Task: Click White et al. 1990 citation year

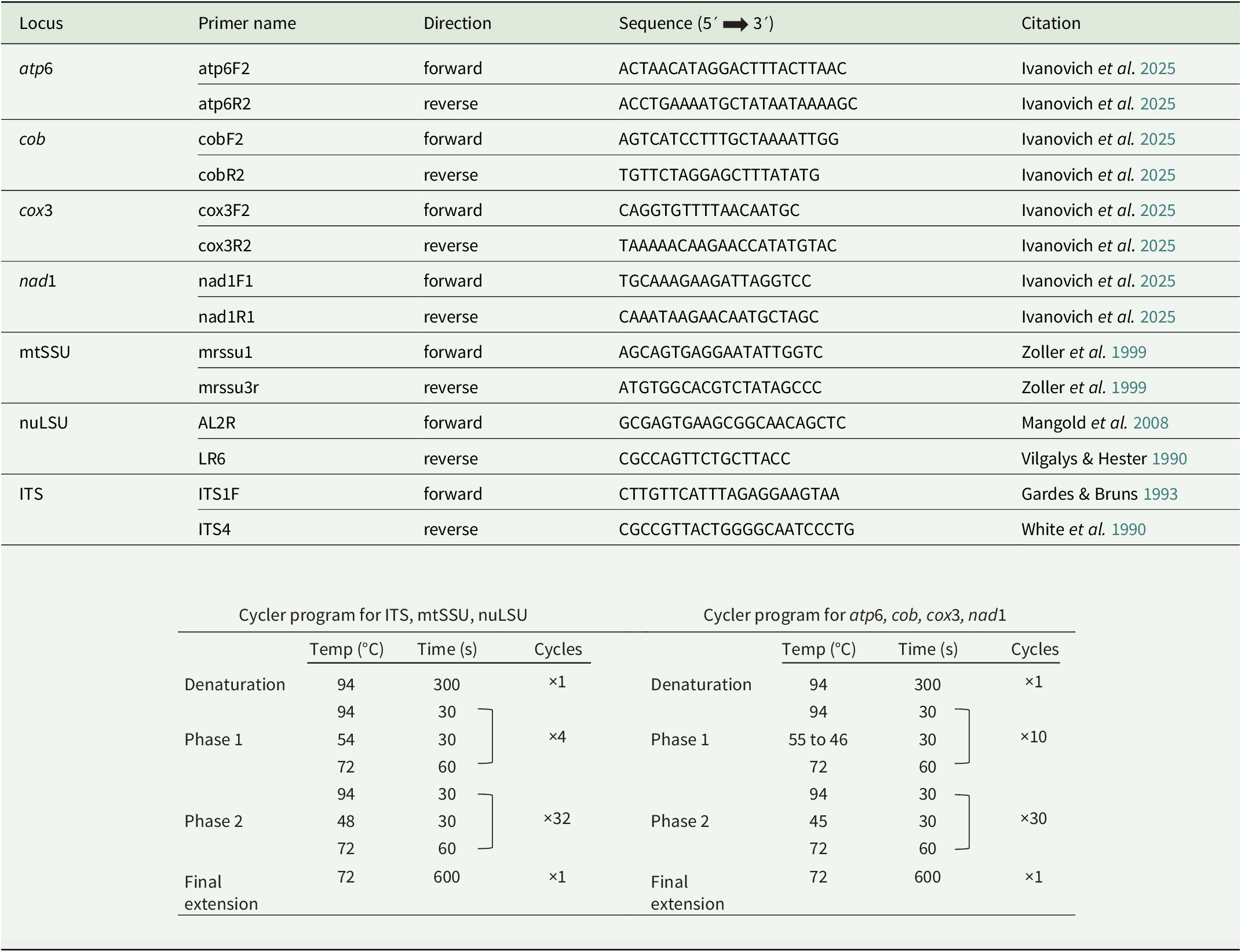Action: tap(1128, 529)
